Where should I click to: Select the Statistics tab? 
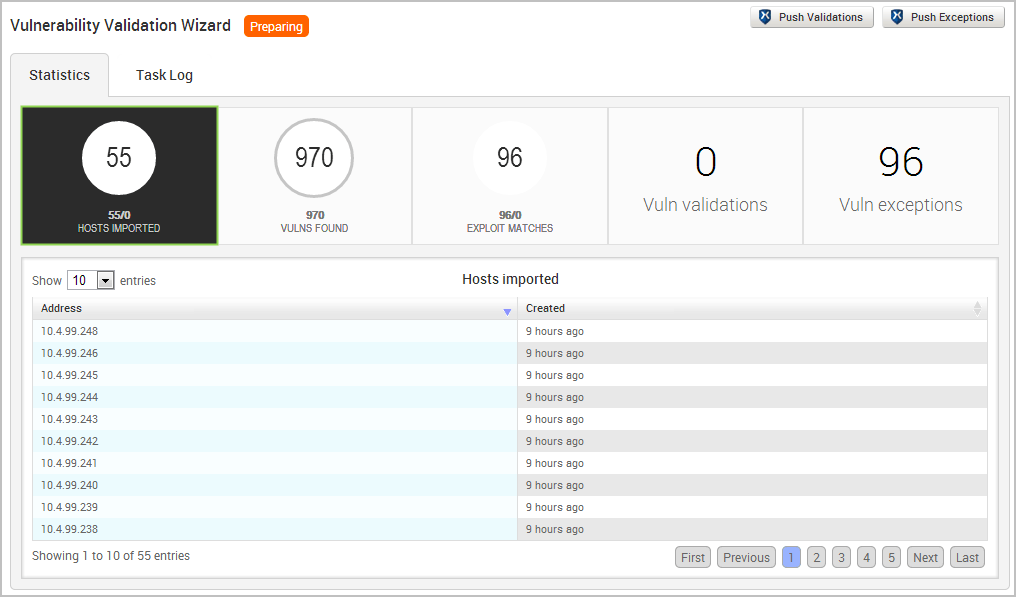click(59, 75)
